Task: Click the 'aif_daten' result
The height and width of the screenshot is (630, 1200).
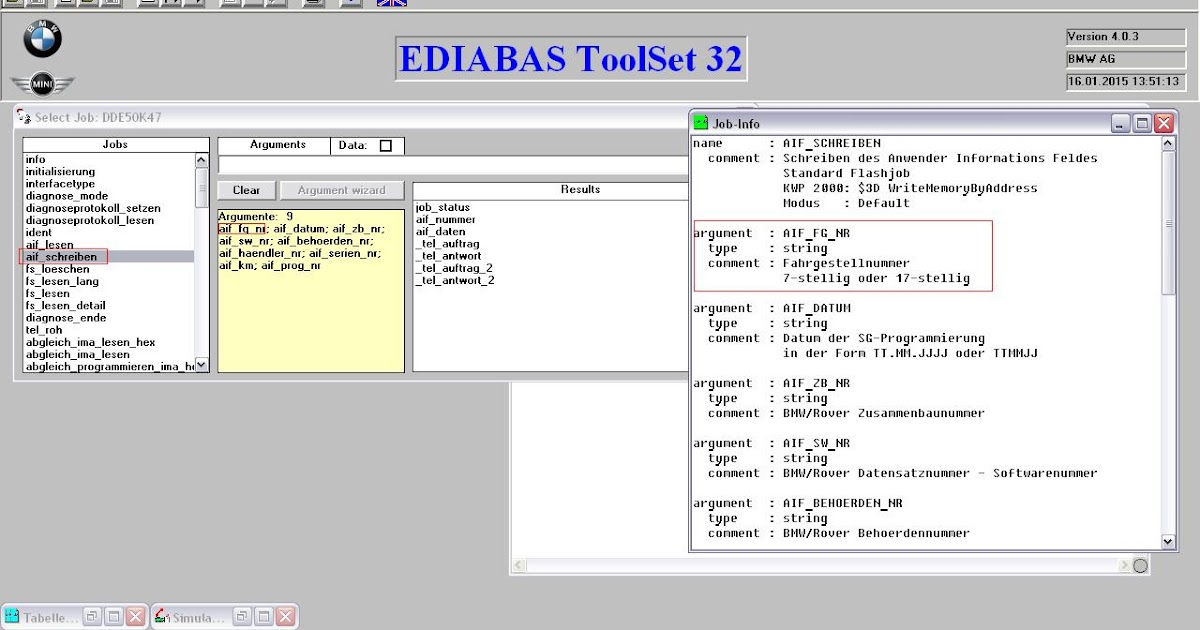Action: 440,232
